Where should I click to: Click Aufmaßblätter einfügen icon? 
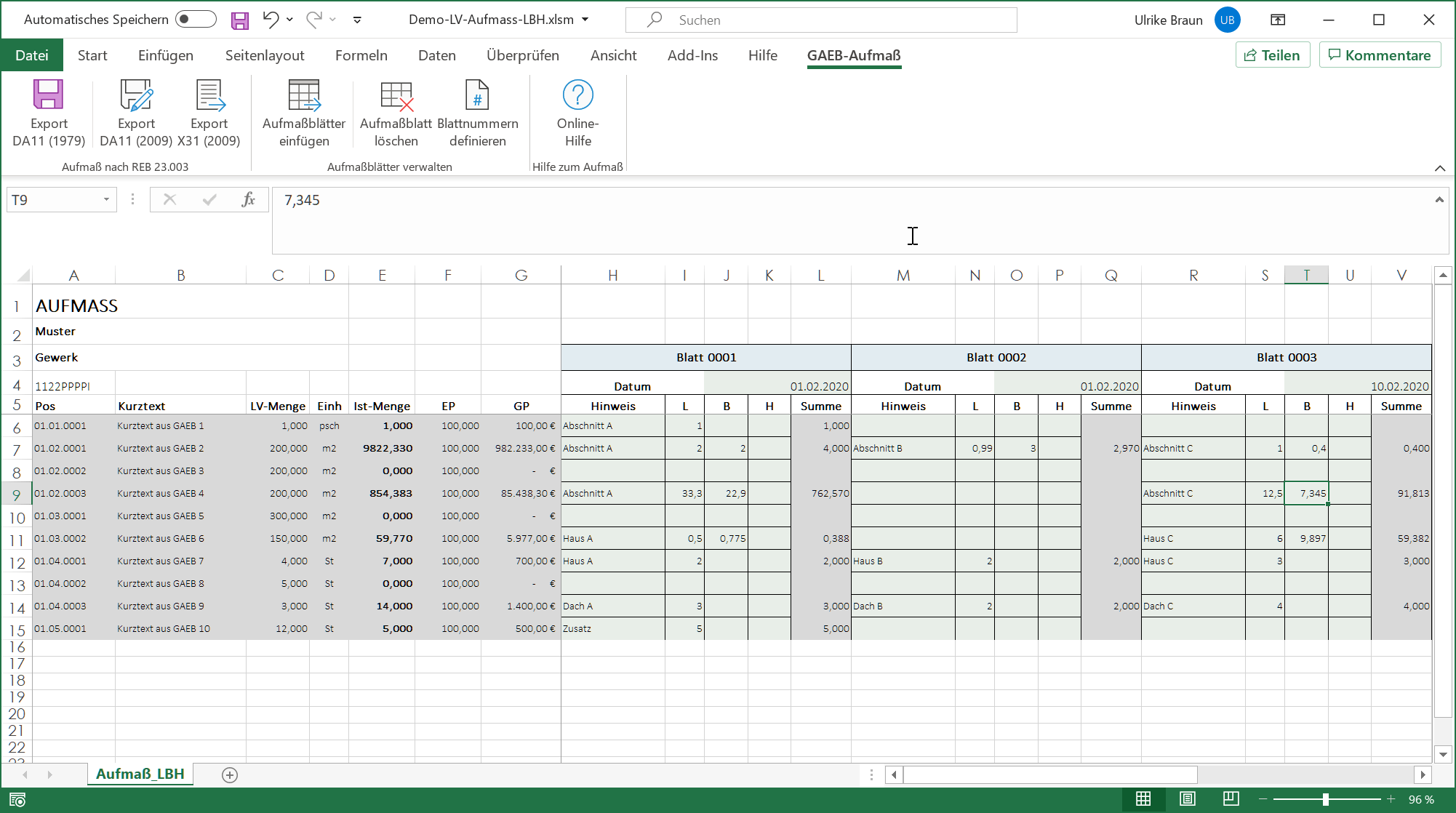tap(303, 95)
